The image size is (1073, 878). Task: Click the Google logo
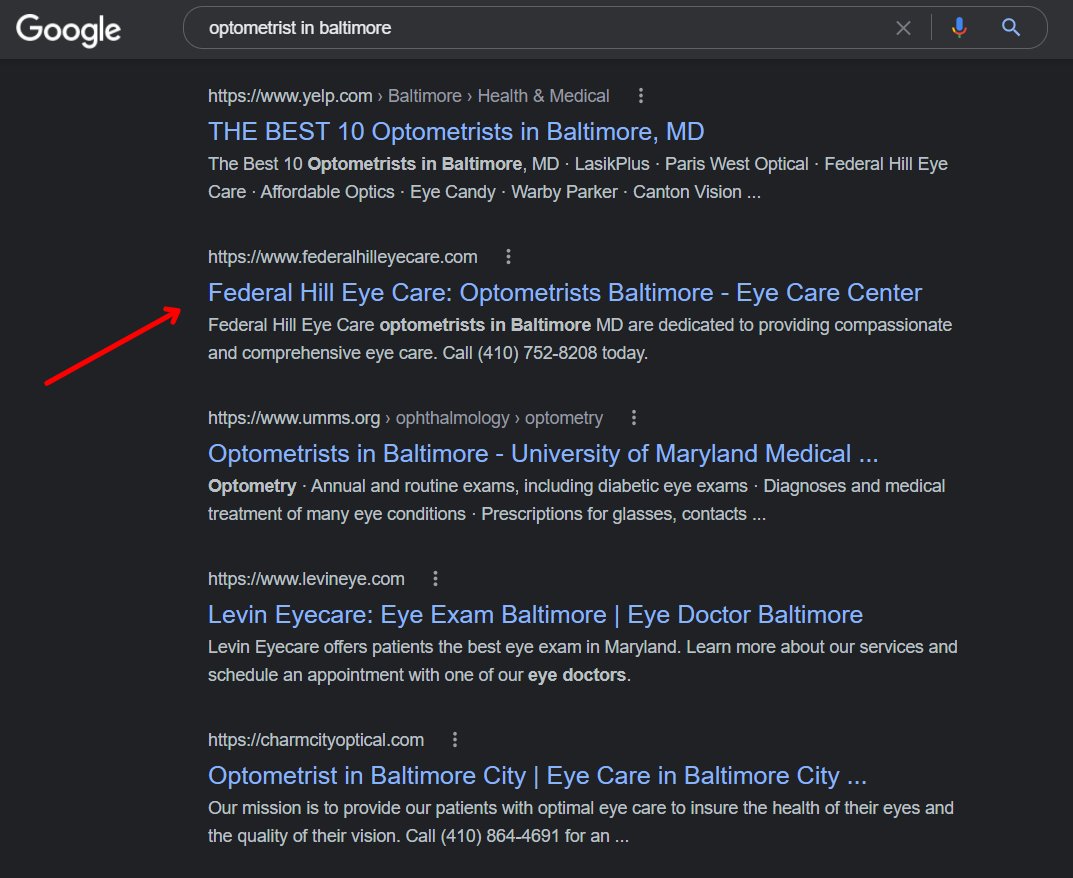[x=68, y=29]
